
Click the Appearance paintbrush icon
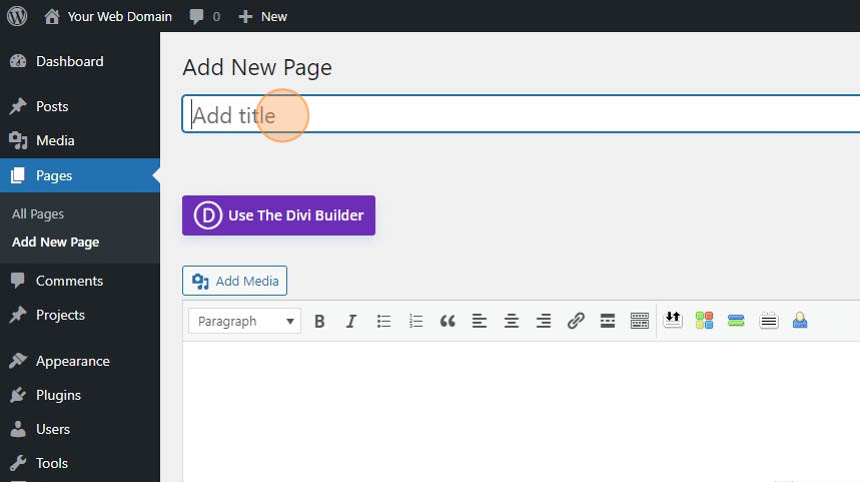[18, 360]
